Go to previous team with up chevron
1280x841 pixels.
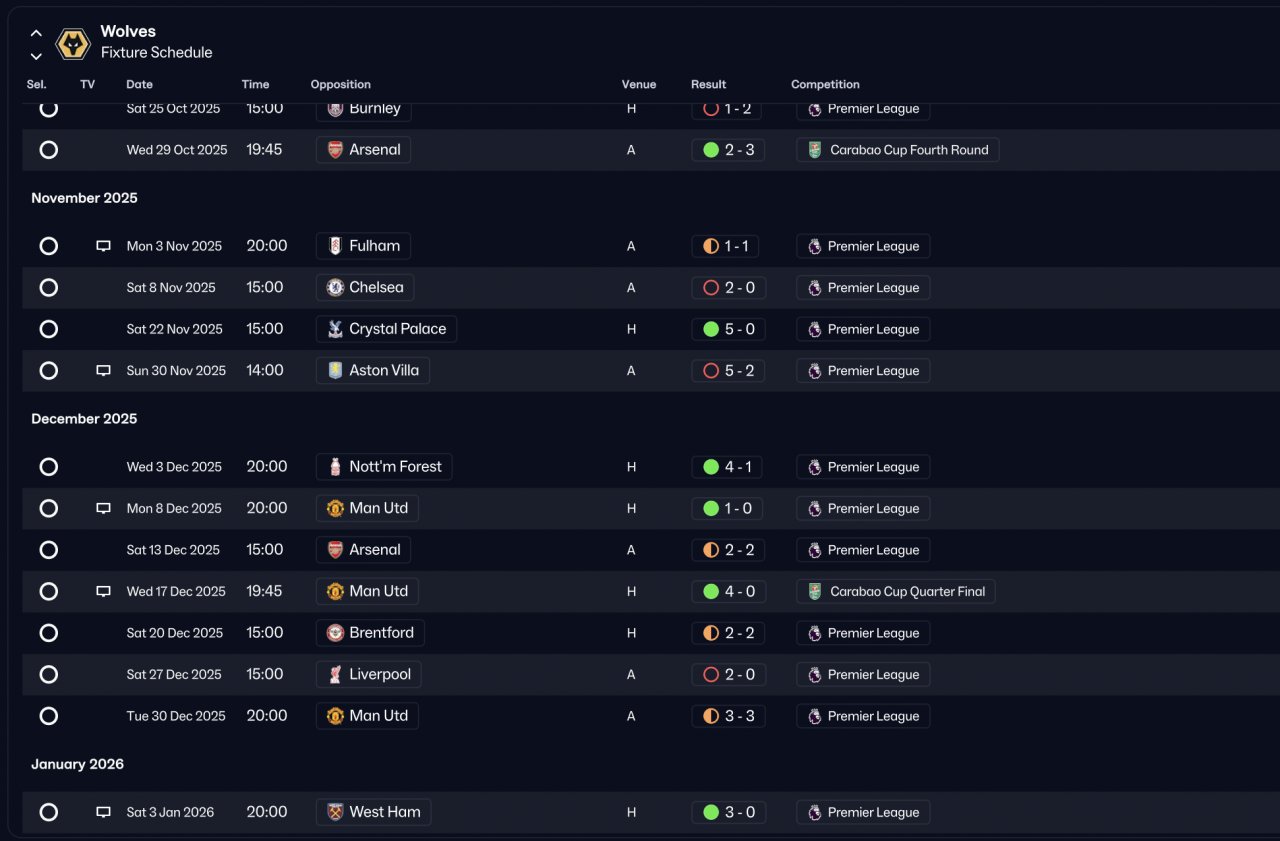coord(36,33)
